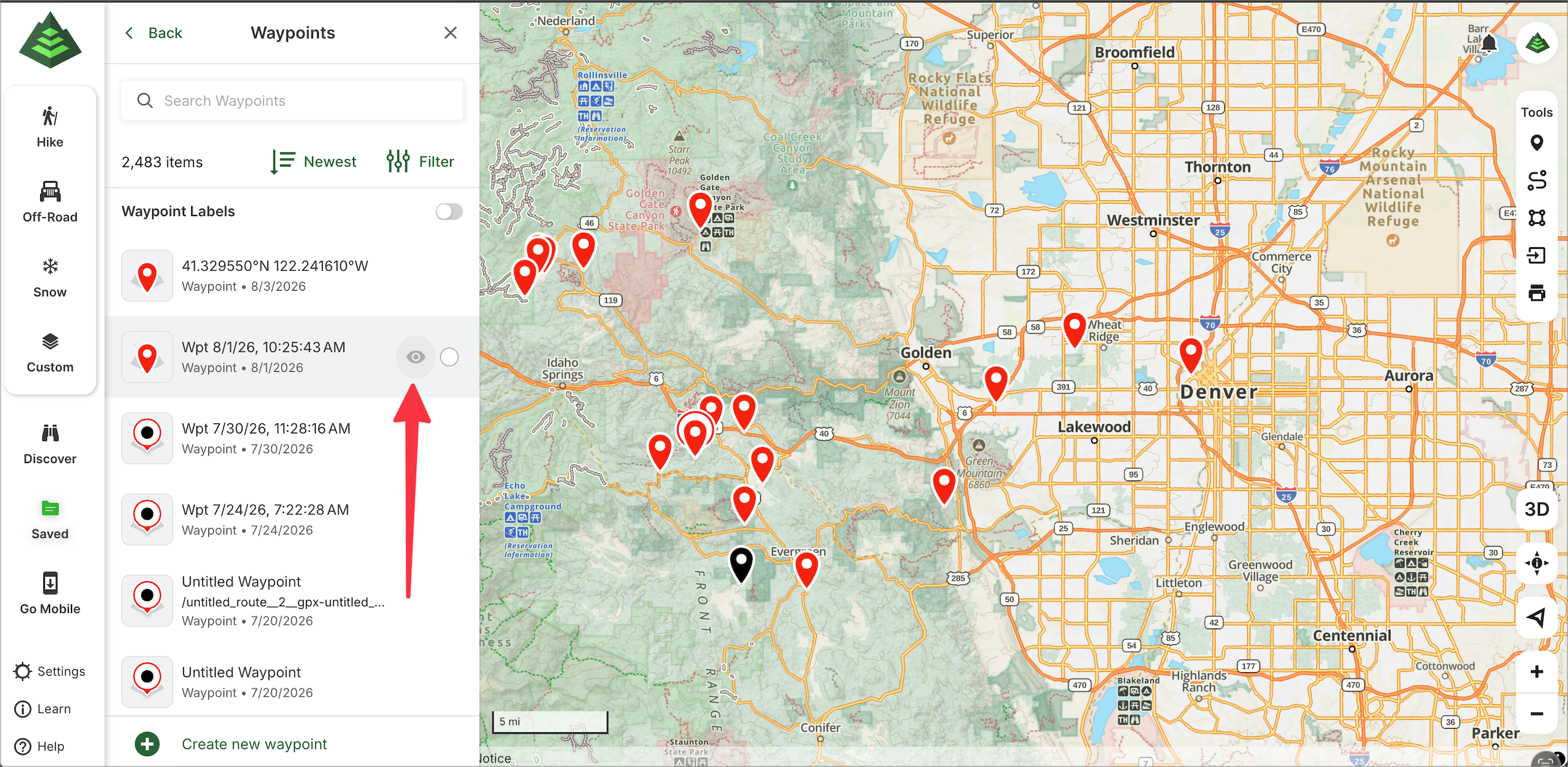
Task: Toggle the Waypoint Labels switch
Action: click(449, 212)
